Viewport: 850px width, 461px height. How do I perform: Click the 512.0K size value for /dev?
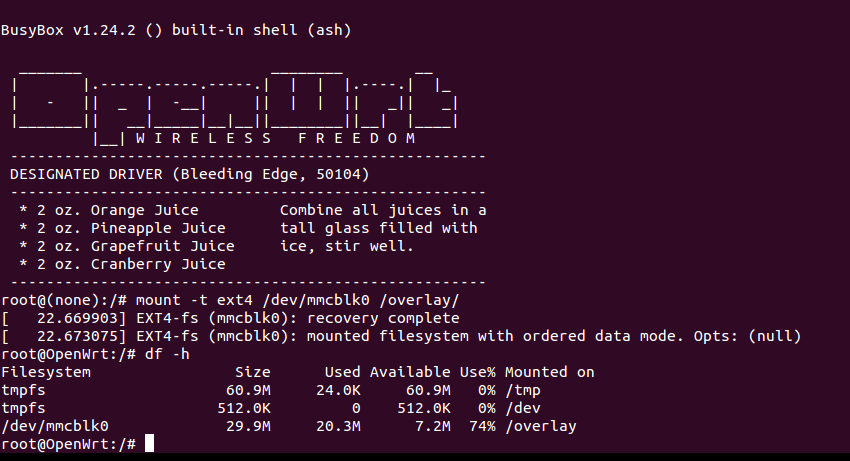(x=244, y=408)
